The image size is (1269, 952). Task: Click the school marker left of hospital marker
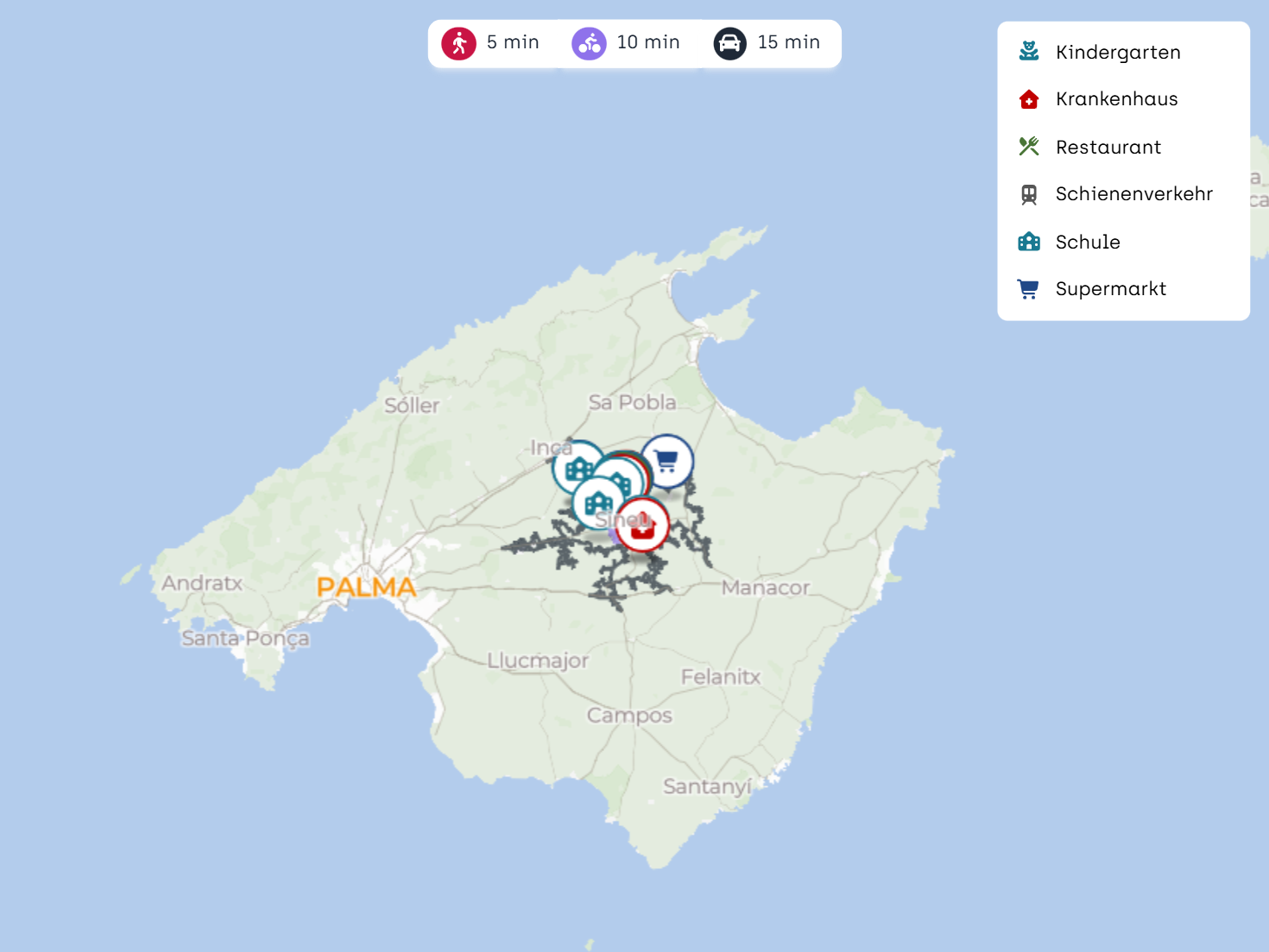tap(597, 502)
